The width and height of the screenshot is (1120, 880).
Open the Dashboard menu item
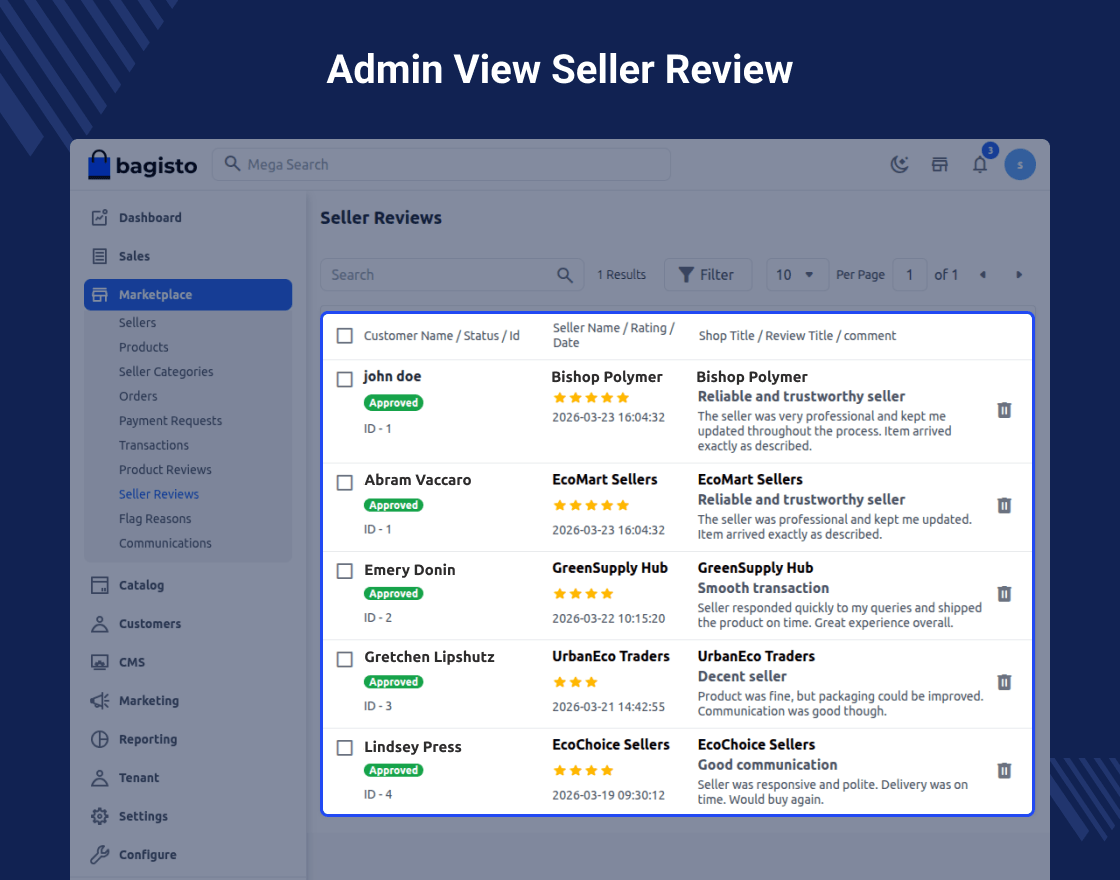[x=150, y=218]
